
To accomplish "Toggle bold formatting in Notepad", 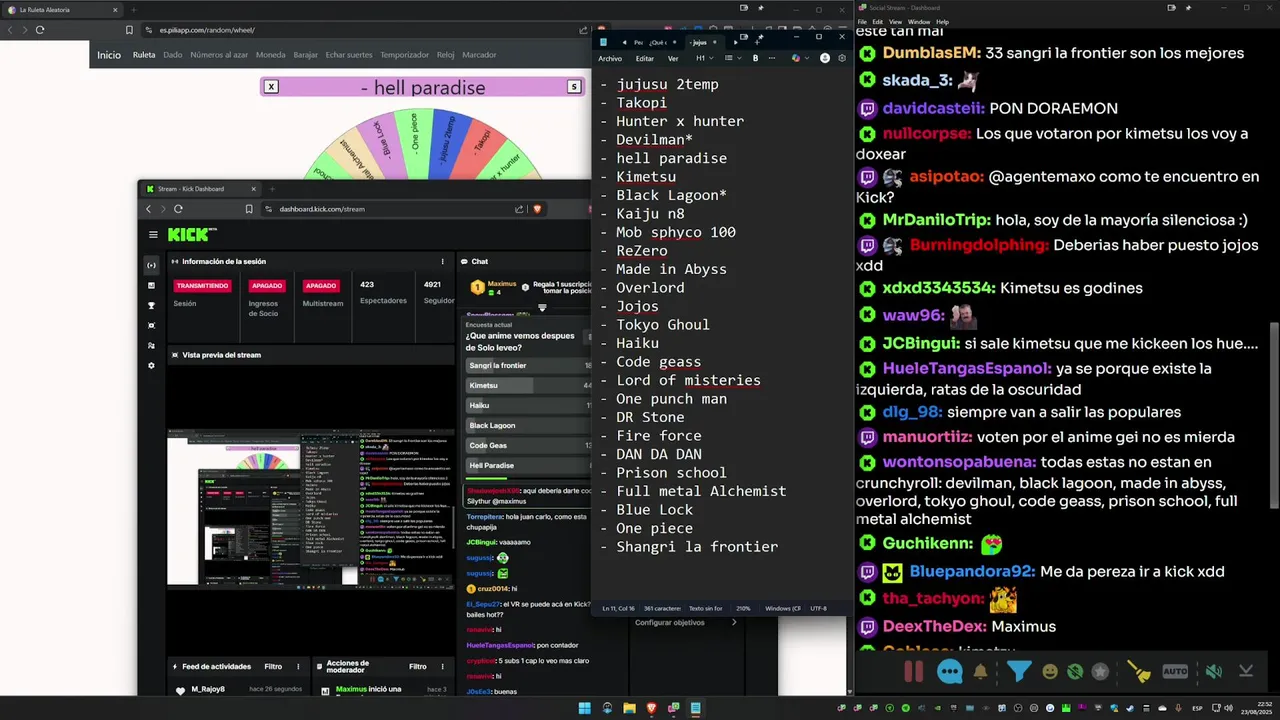I will click(x=755, y=58).
